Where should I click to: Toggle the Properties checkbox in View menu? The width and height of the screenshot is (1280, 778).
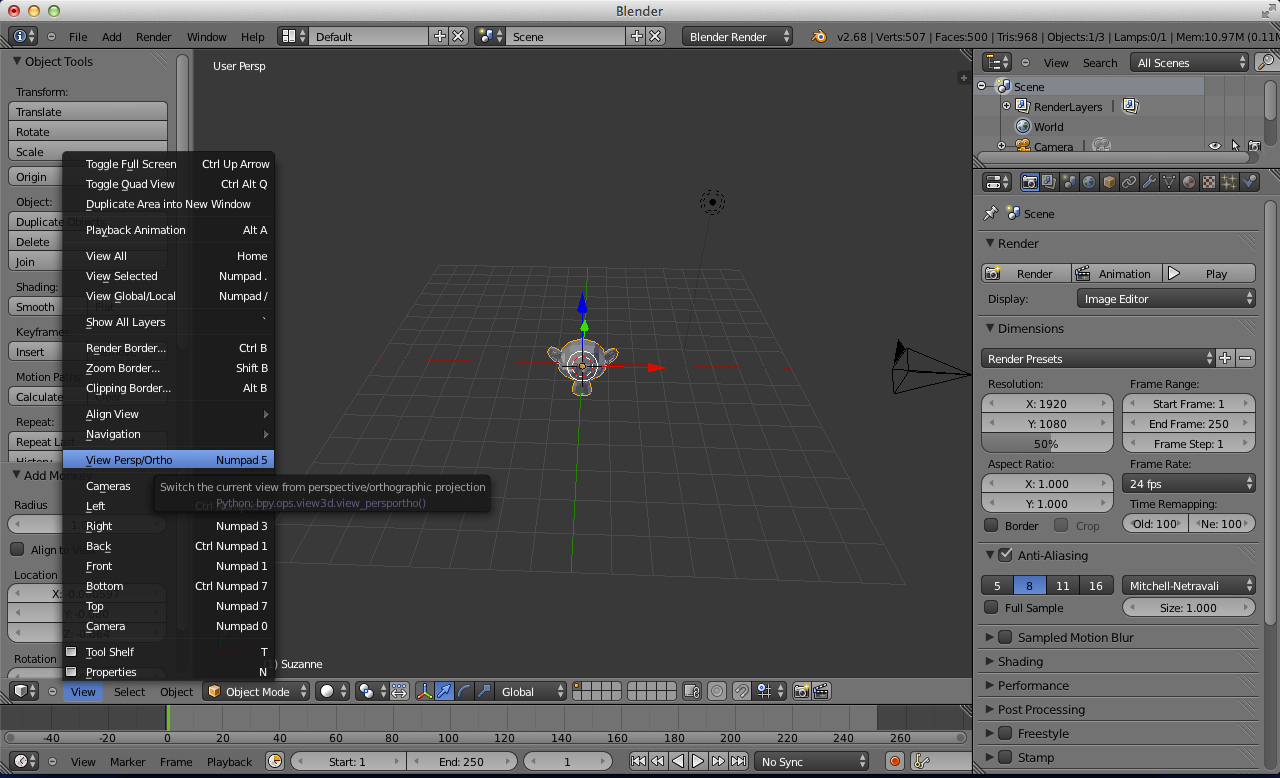coord(72,672)
